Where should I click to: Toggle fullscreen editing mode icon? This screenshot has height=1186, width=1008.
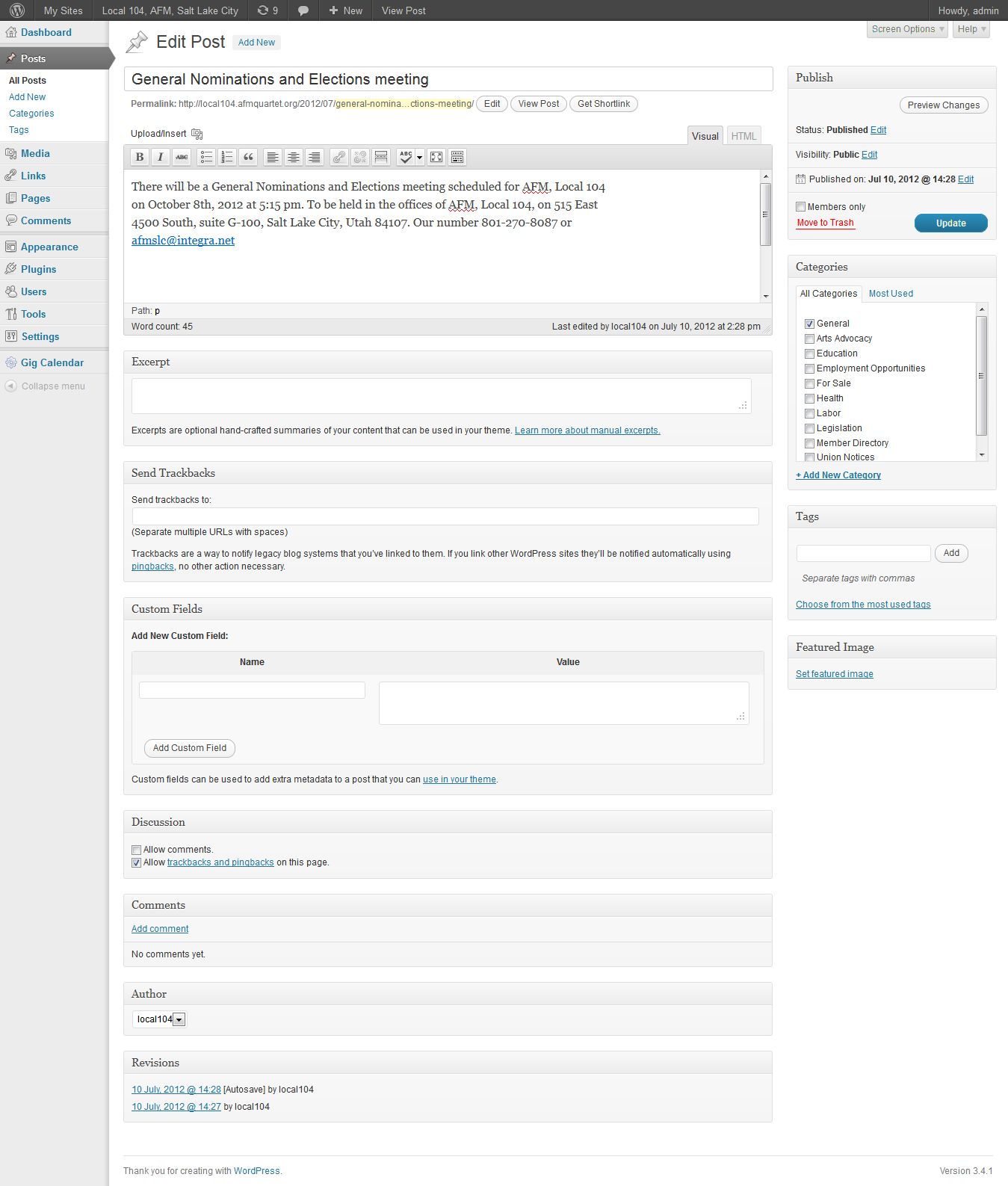(x=436, y=157)
